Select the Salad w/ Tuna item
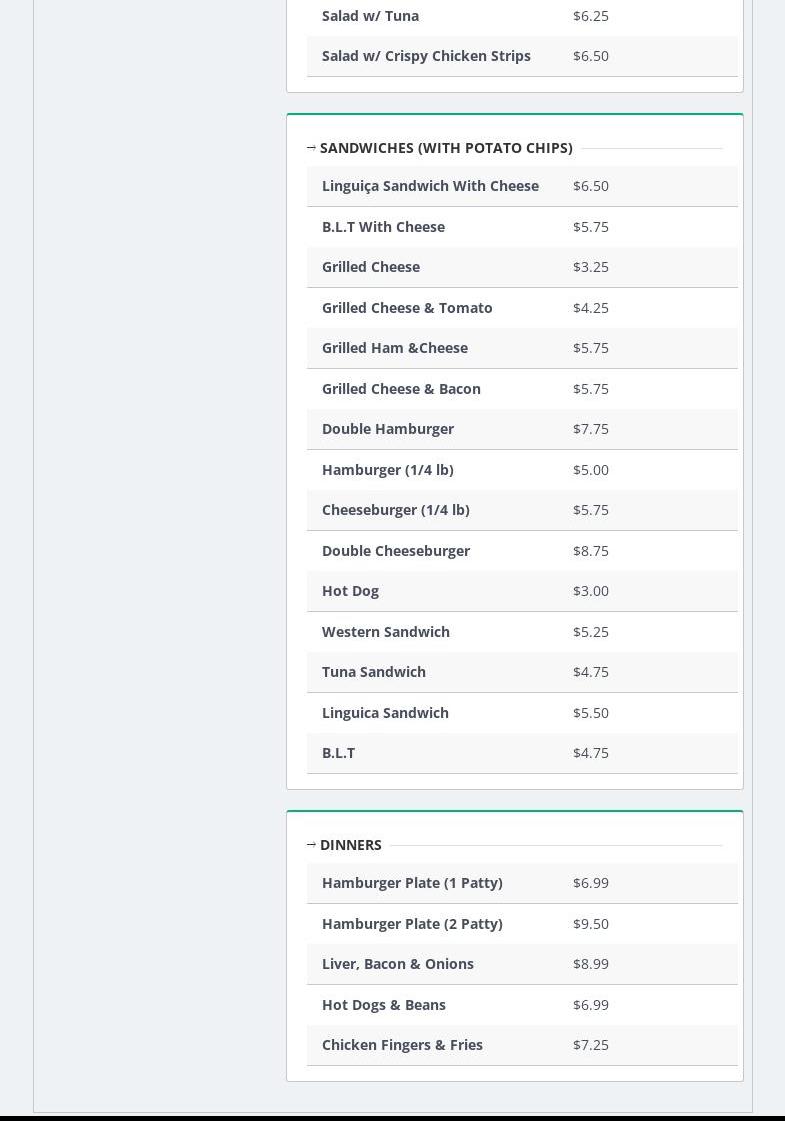This screenshot has width=785, height=1121. pyautogui.click(x=370, y=16)
